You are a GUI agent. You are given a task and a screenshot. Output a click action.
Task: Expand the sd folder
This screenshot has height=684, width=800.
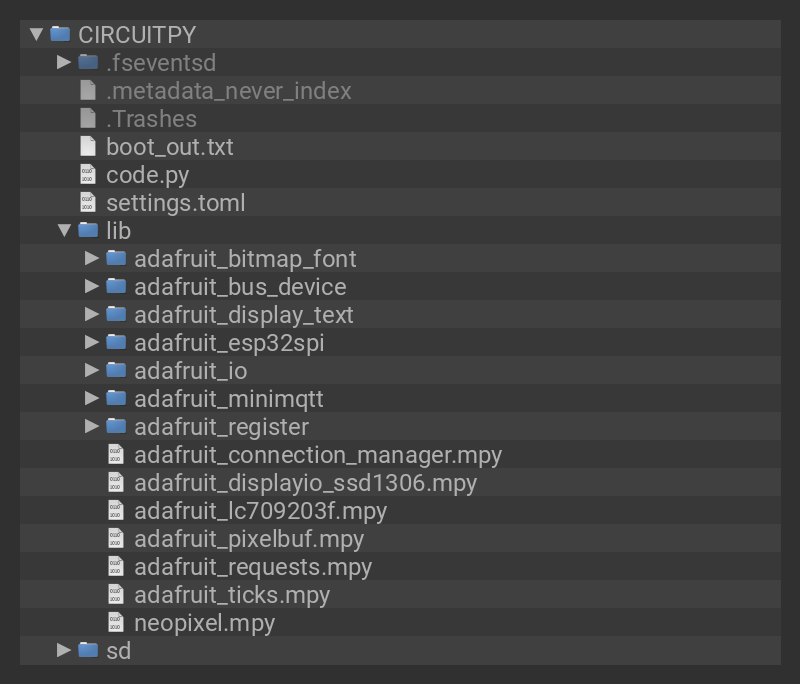click(x=64, y=650)
